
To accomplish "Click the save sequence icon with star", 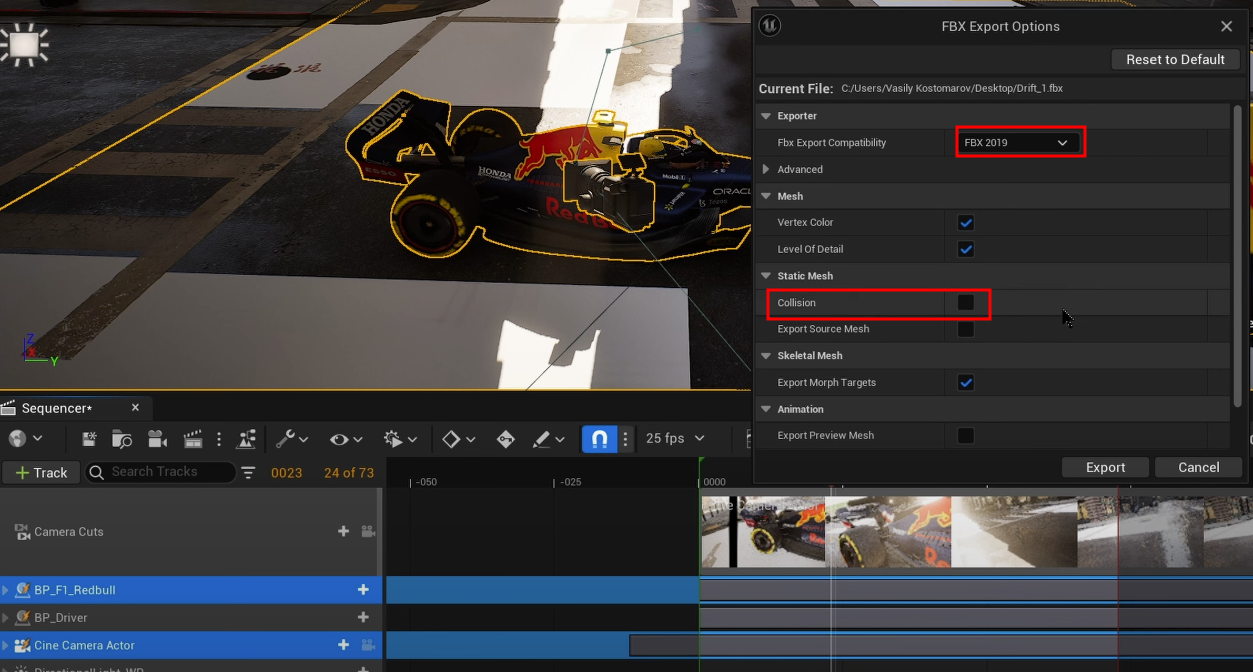I will (x=89, y=438).
